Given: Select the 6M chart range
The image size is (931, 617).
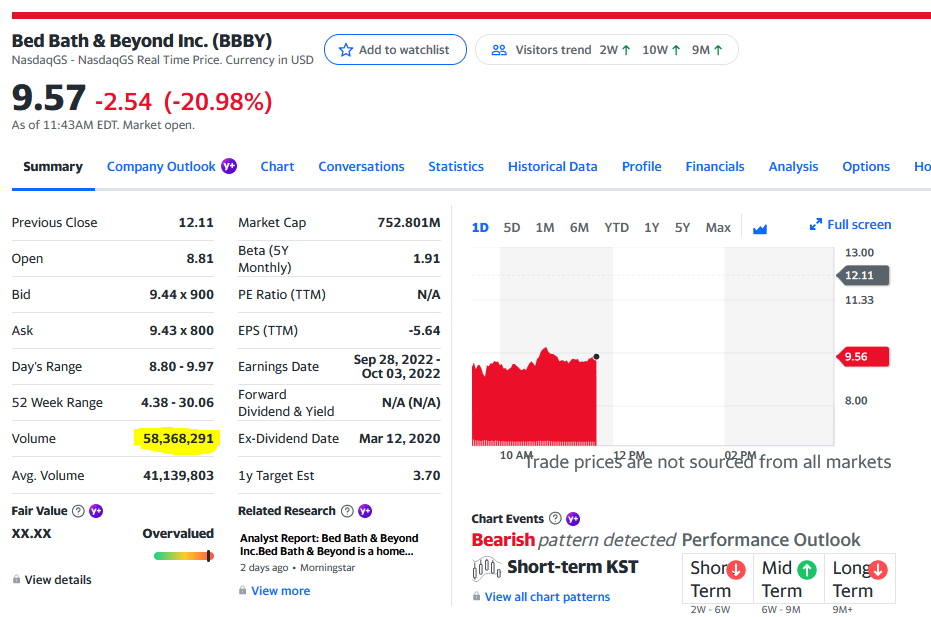Looking at the screenshot, I should tap(579, 227).
